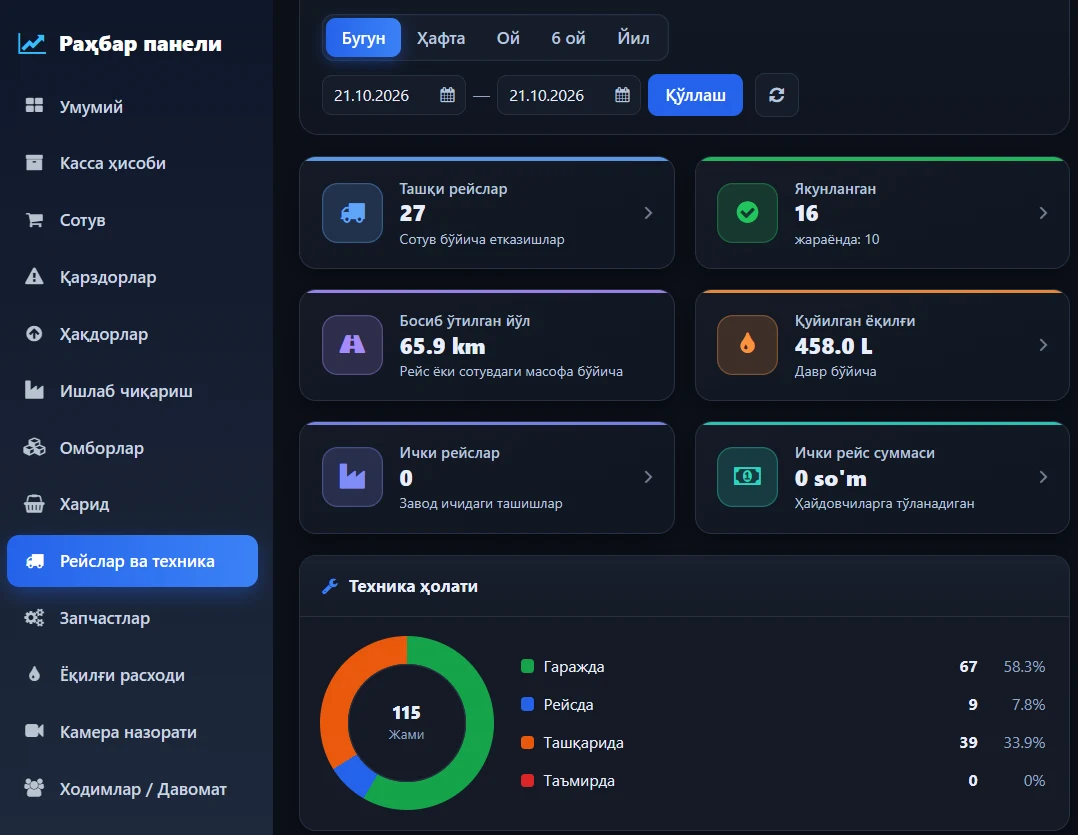Click the Рейслар ва техника truck icon
This screenshot has width=1078, height=835.
34,561
